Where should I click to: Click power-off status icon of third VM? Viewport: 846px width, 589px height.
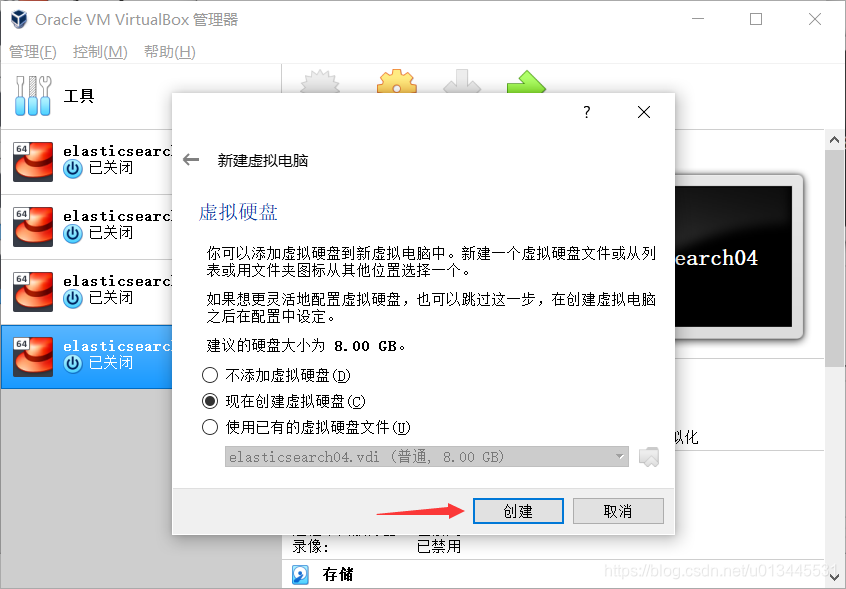click(x=72, y=298)
